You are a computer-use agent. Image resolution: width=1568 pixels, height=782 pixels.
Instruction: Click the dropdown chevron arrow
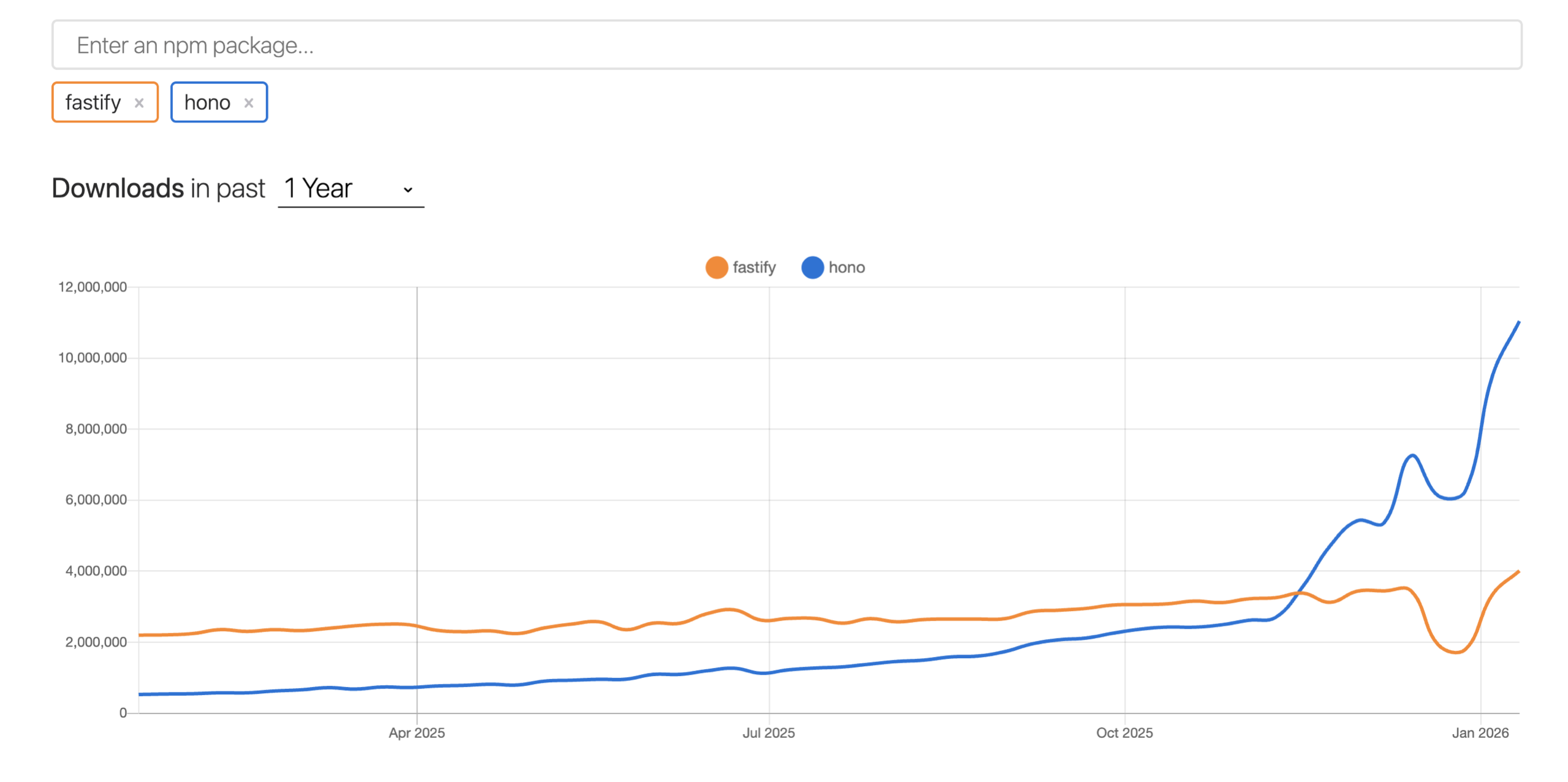point(408,190)
